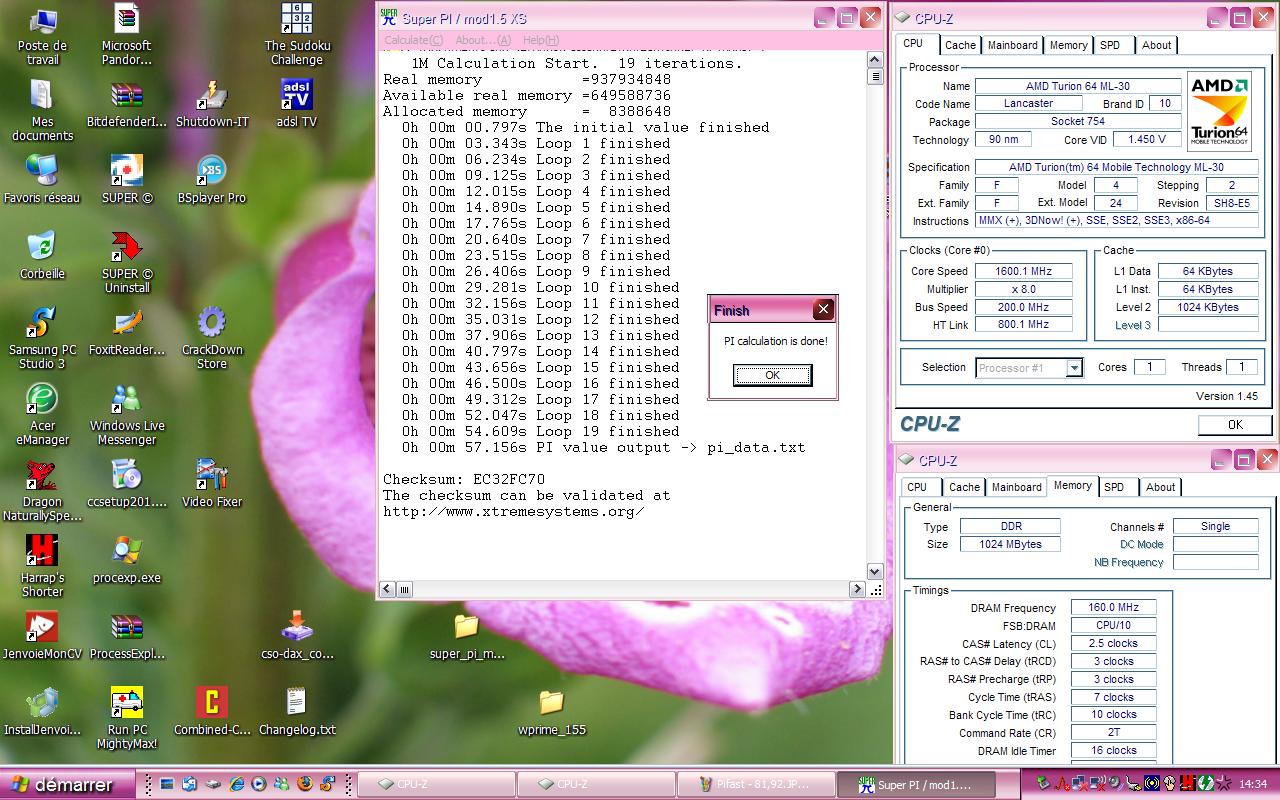
Task: Select the ccsetup201 installer icon
Action: [127, 484]
